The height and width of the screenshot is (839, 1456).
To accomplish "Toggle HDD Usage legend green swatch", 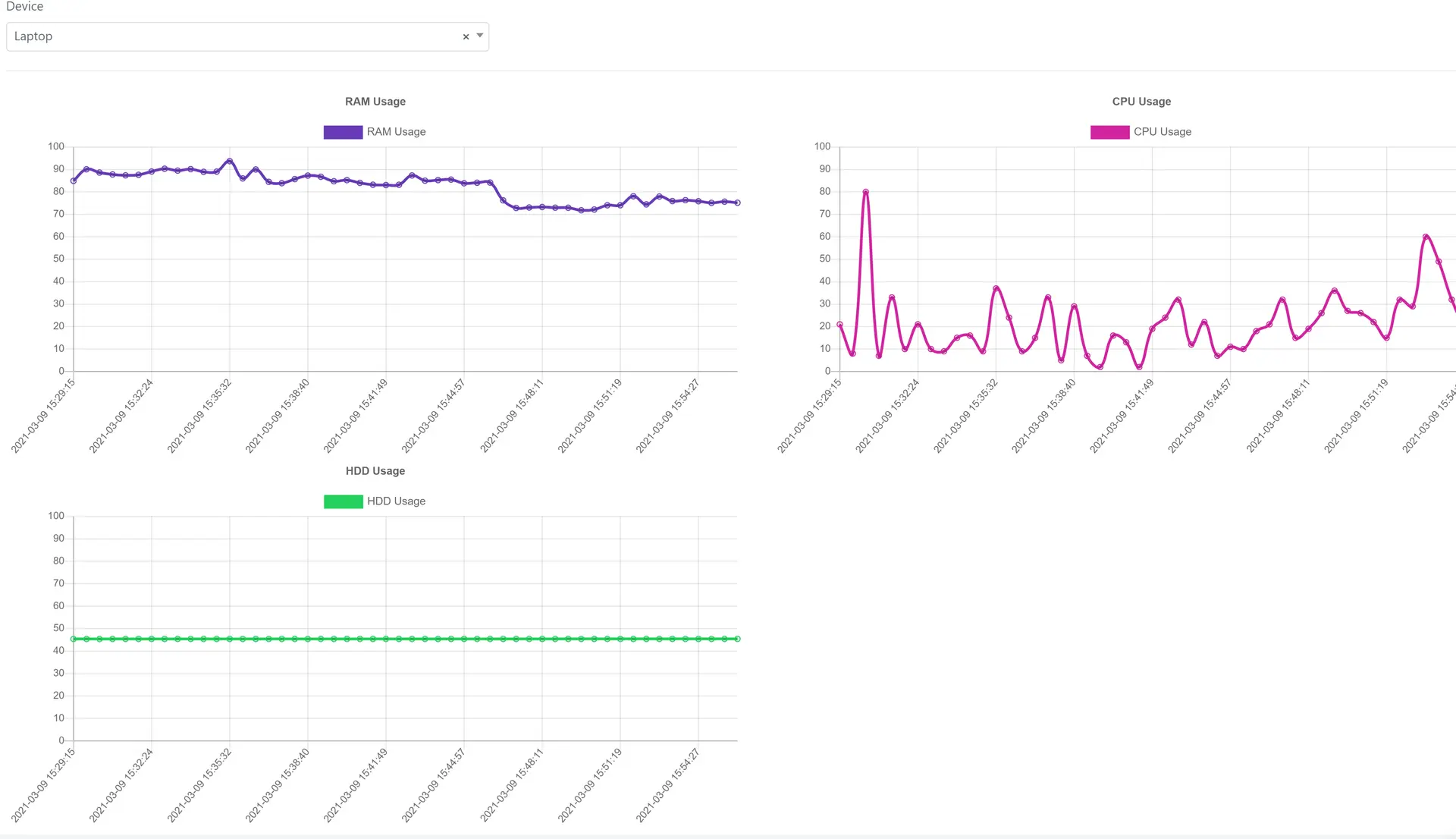I will (343, 501).
